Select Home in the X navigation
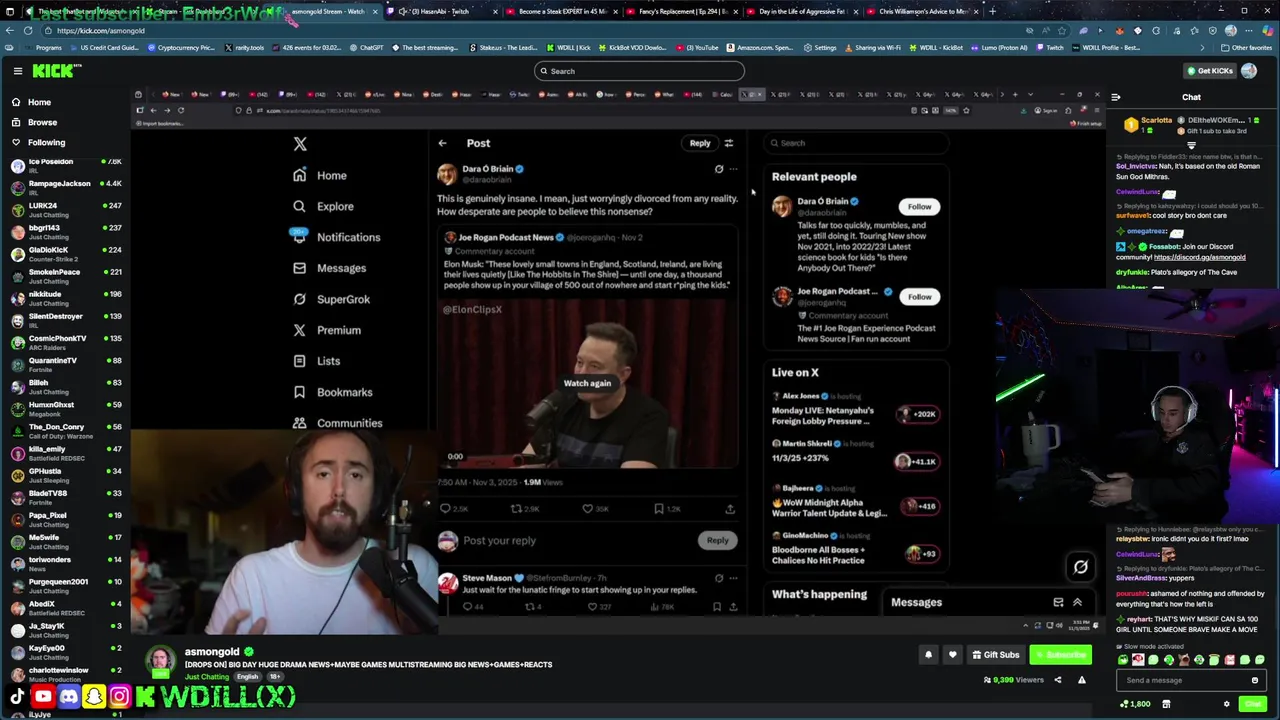Screen dimensions: 1280x720 tap(320, 175)
